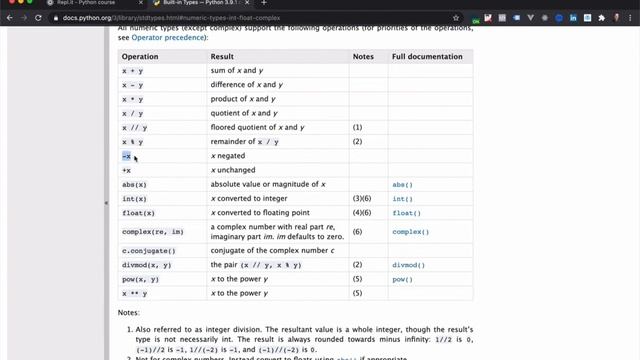Click 'absolute value or magnitude of x' text
This screenshot has height=360, width=640.
click(268, 184)
